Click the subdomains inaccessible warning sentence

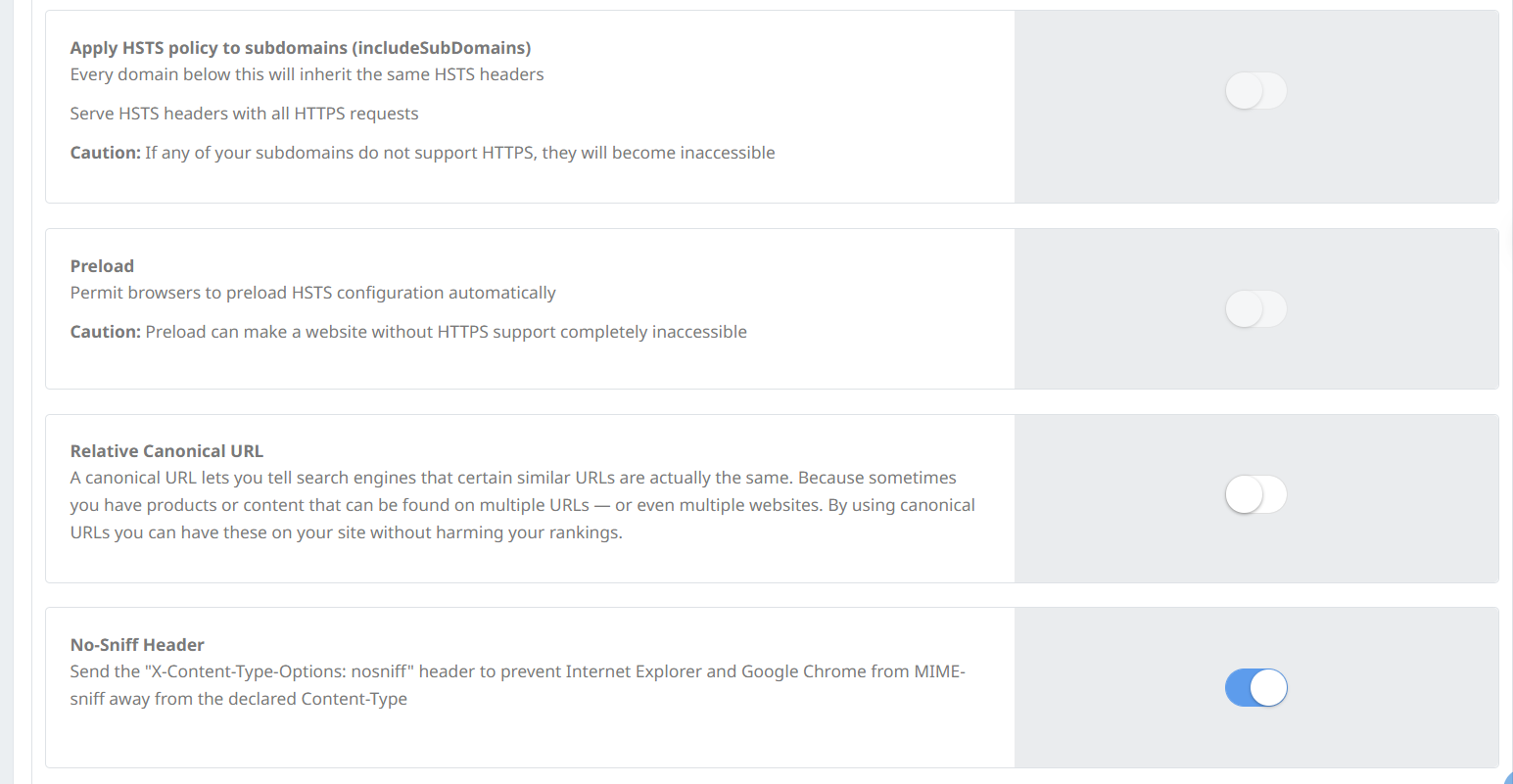click(460, 153)
